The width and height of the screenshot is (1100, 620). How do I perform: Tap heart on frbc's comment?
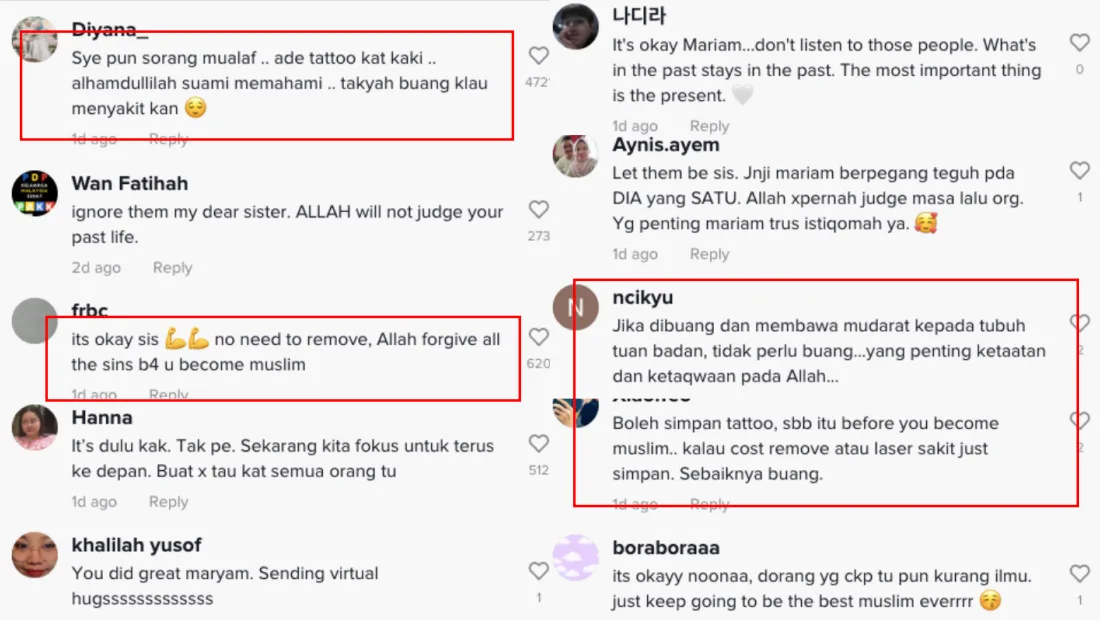pos(538,337)
